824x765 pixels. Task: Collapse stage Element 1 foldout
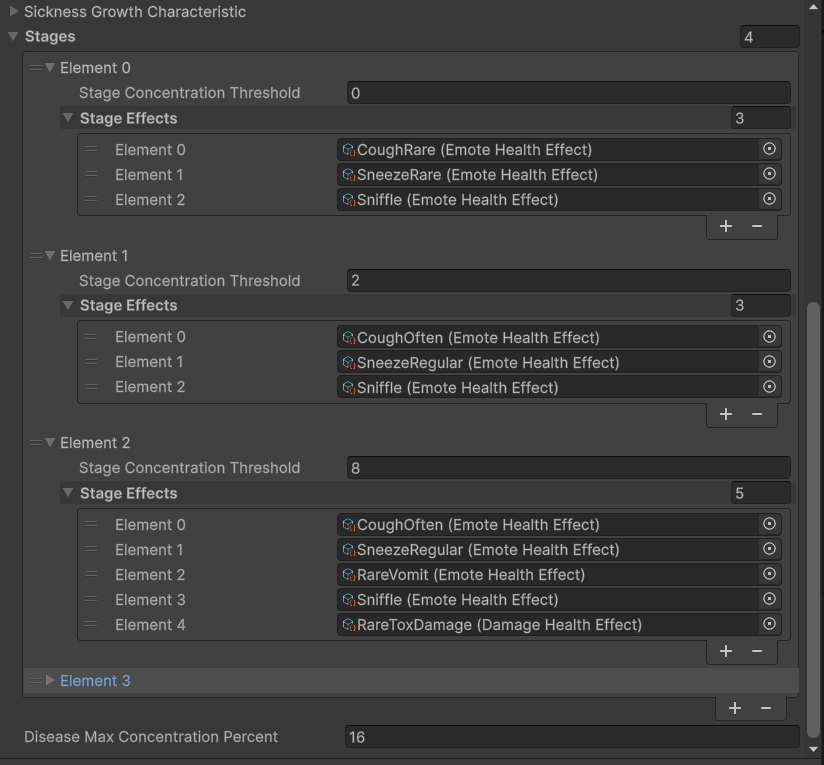point(50,255)
